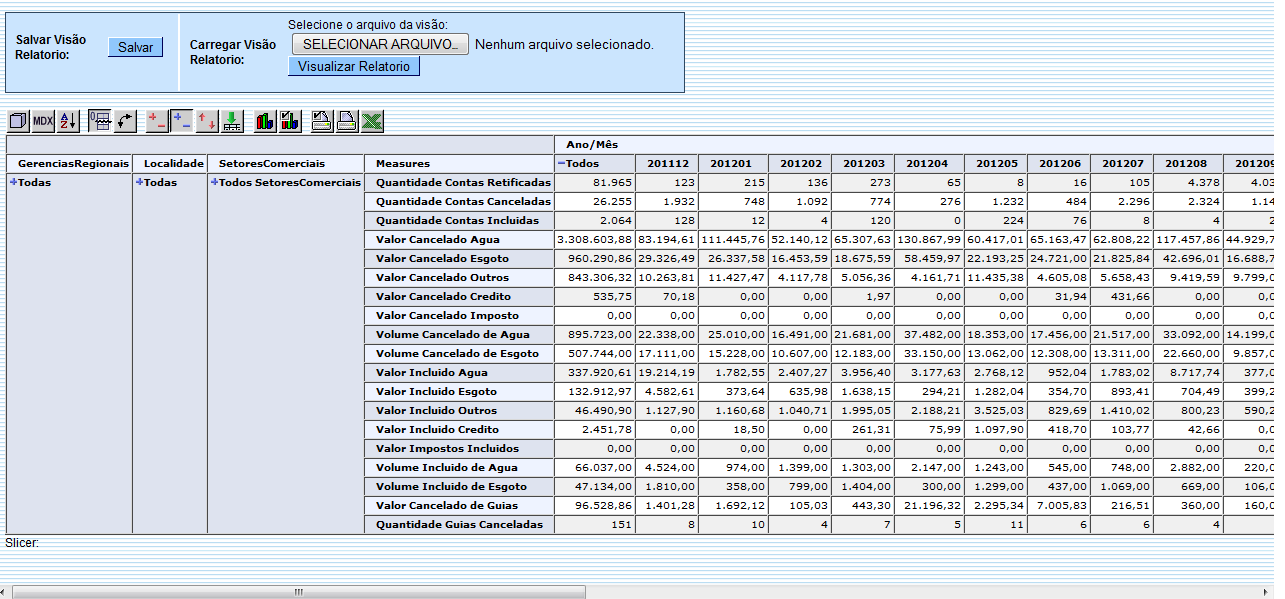This screenshot has height=599, width=1285.
Task: Toggle the blue plus-minus drill position mode
Action: 182,121
